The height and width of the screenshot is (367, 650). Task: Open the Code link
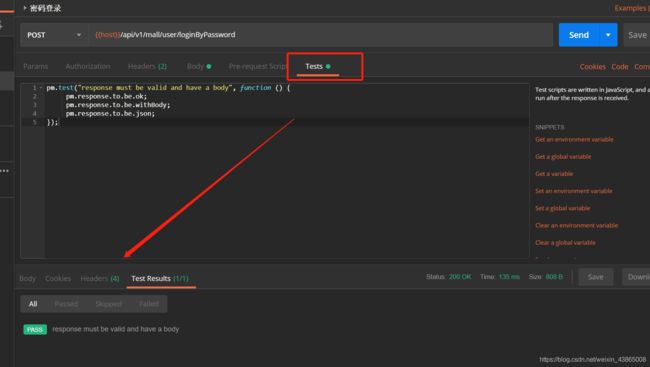point(620,67)
